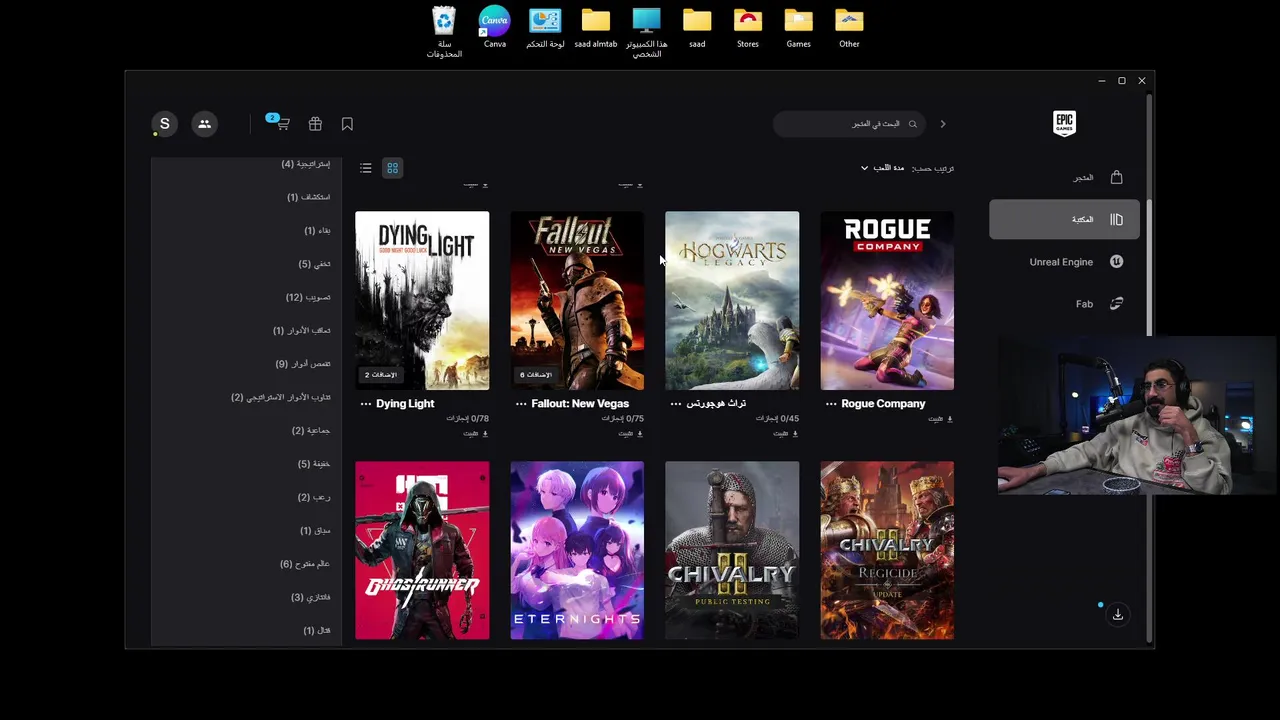This screenshot has height=720, width=1280.
Task: Click the Dying Light title text
Action: click(405, 404)
